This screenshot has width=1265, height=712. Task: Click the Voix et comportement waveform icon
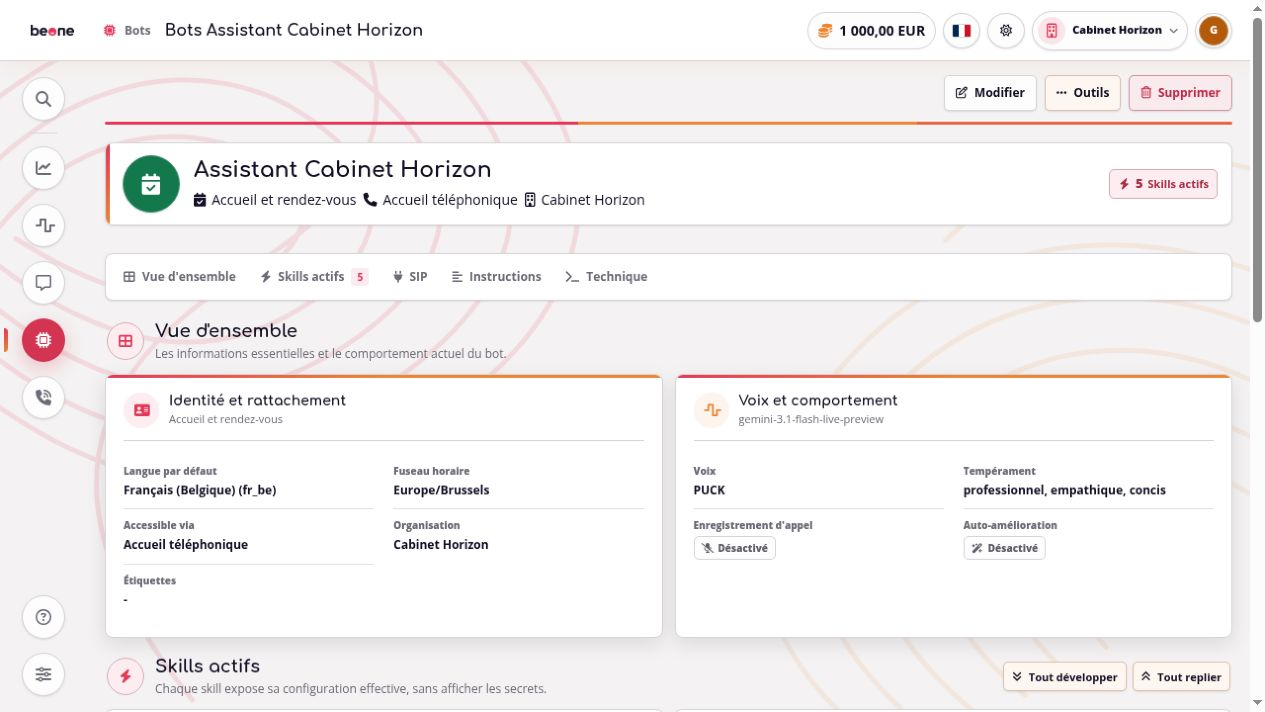pyautogui.click(x=711, y=410)
